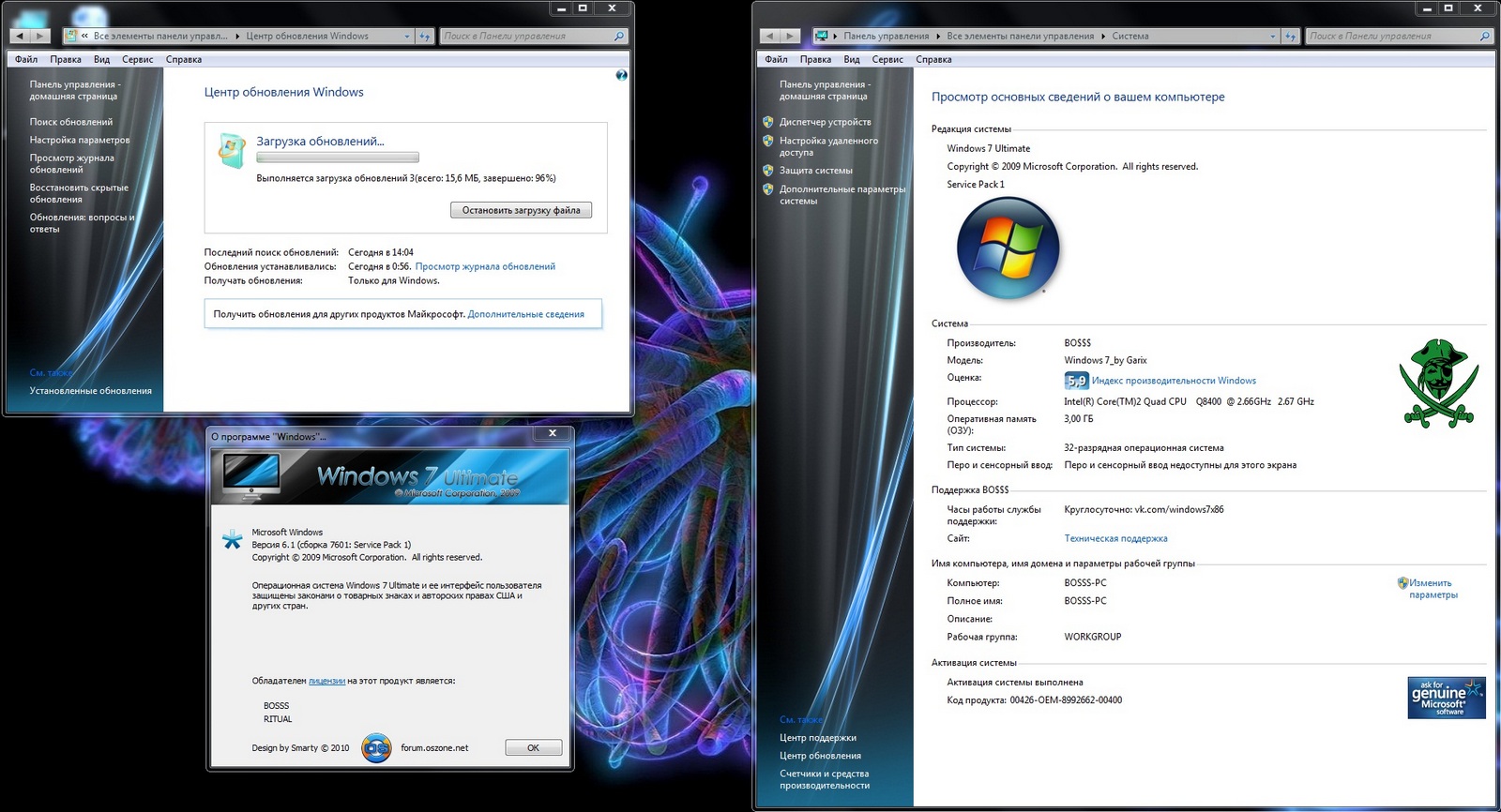Click Остановить загрузку файла button
Image resolution: width=1501 pixels, height=812 pixels.
[x=521, y=210]
